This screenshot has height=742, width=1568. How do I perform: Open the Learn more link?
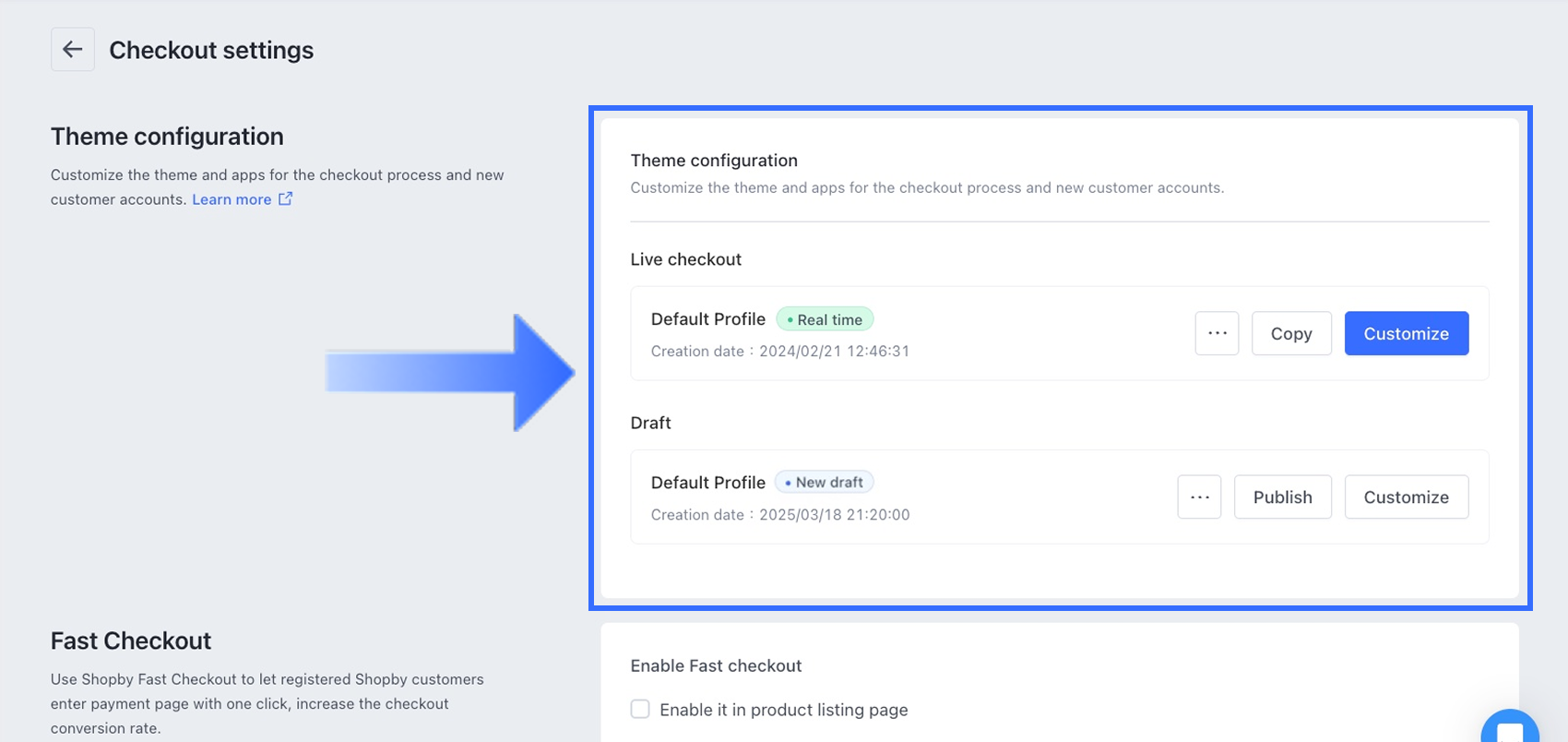tap(232, 199)
